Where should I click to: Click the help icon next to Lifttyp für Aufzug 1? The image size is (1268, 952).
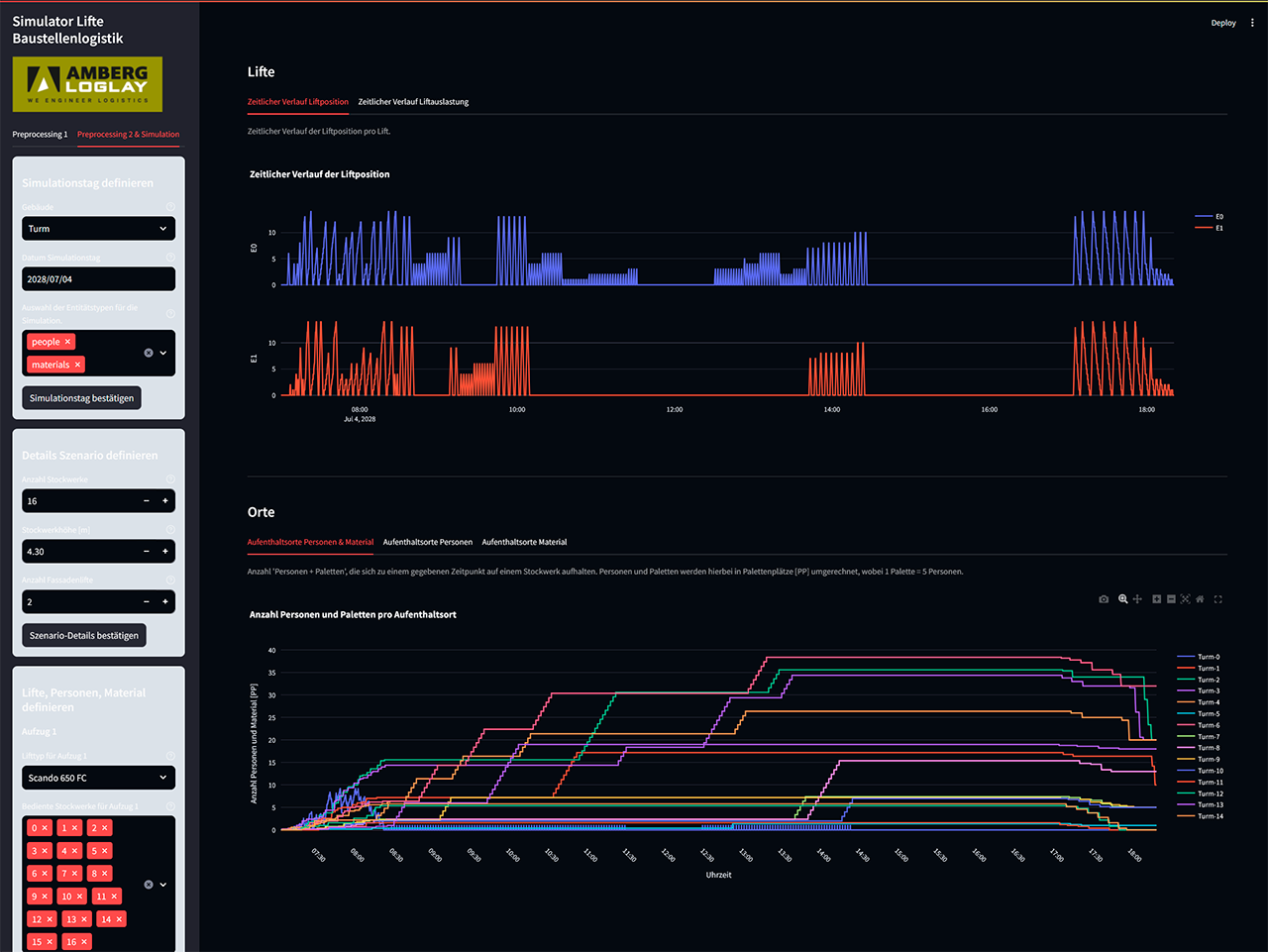click(170, 756)
